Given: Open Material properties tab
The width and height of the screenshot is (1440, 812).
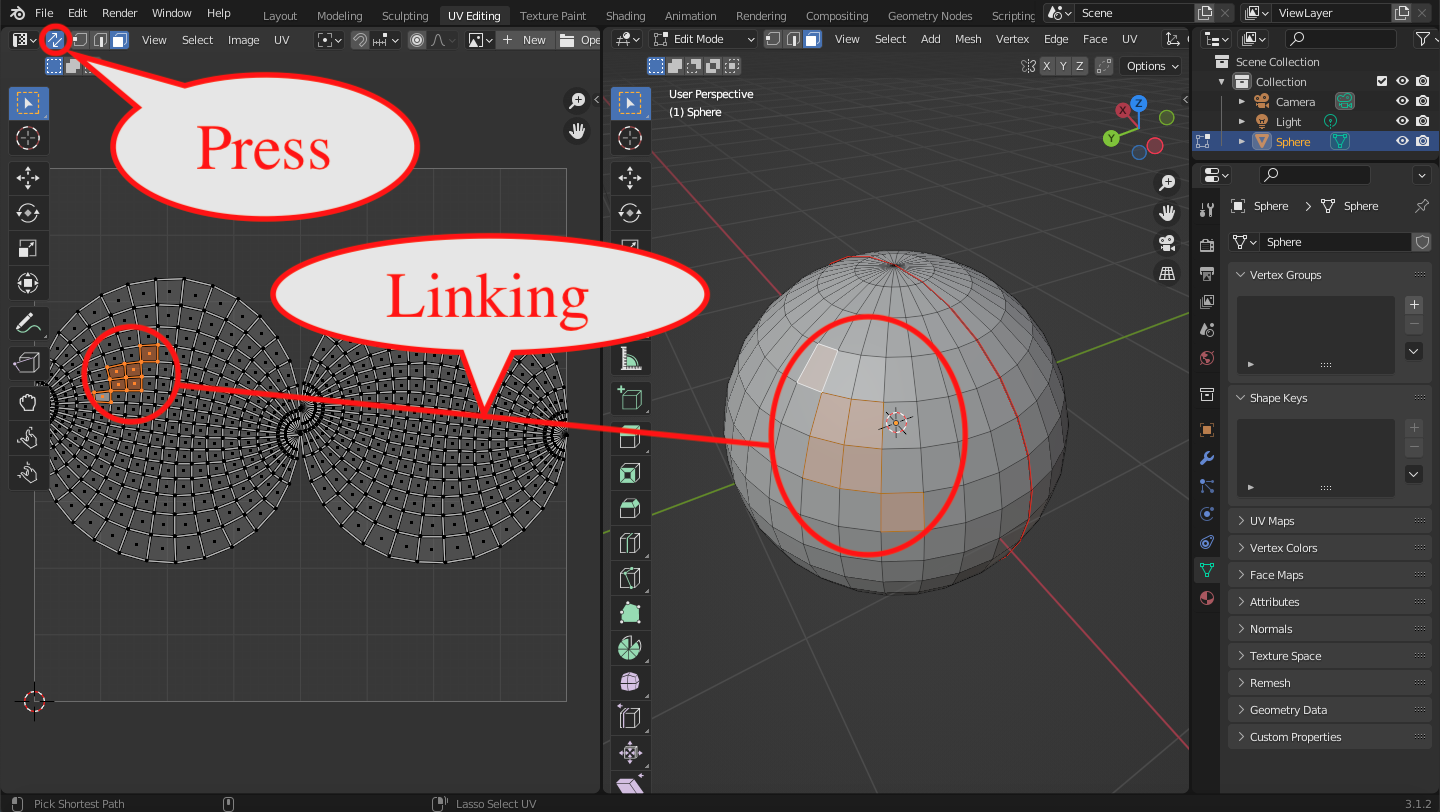Looking at the screenshot, I should point(1207,598).
